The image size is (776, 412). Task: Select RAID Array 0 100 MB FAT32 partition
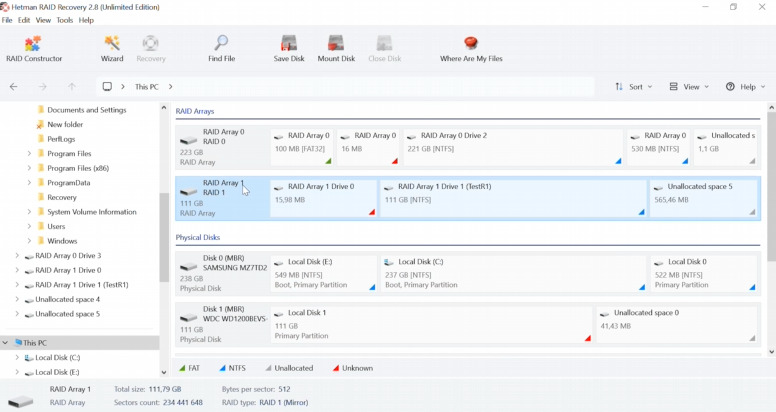(x=302, y=147)
